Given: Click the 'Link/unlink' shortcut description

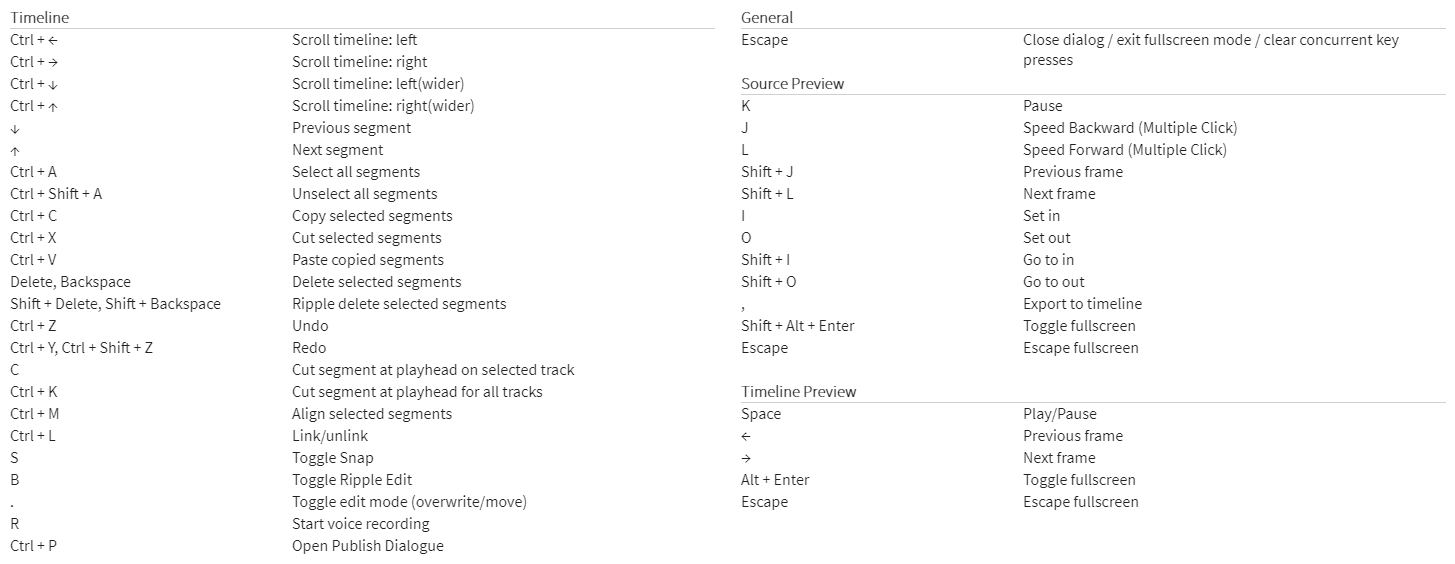Looking at the screenshot, I should 330,436.
